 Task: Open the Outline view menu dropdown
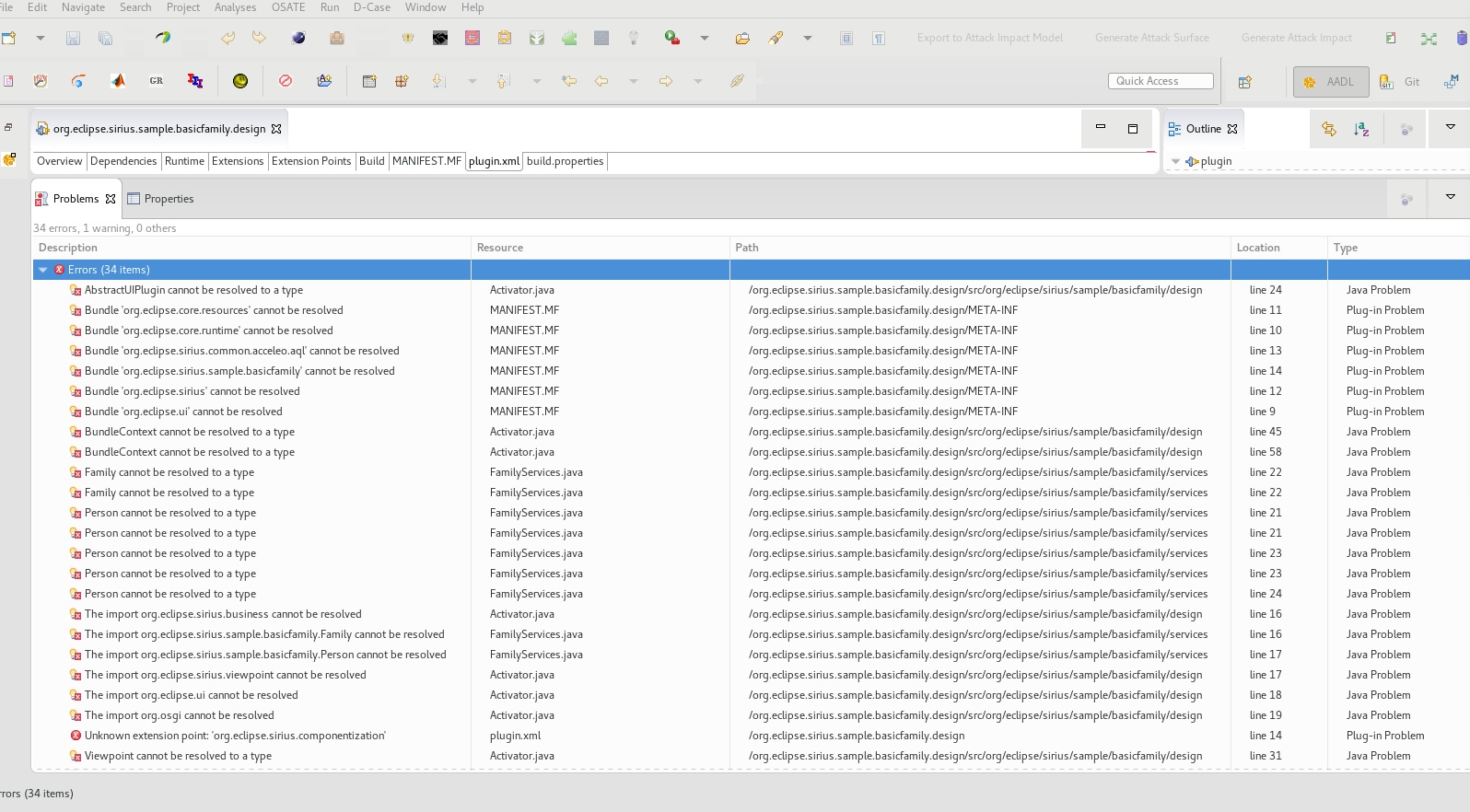click(x=1450, y=127)
